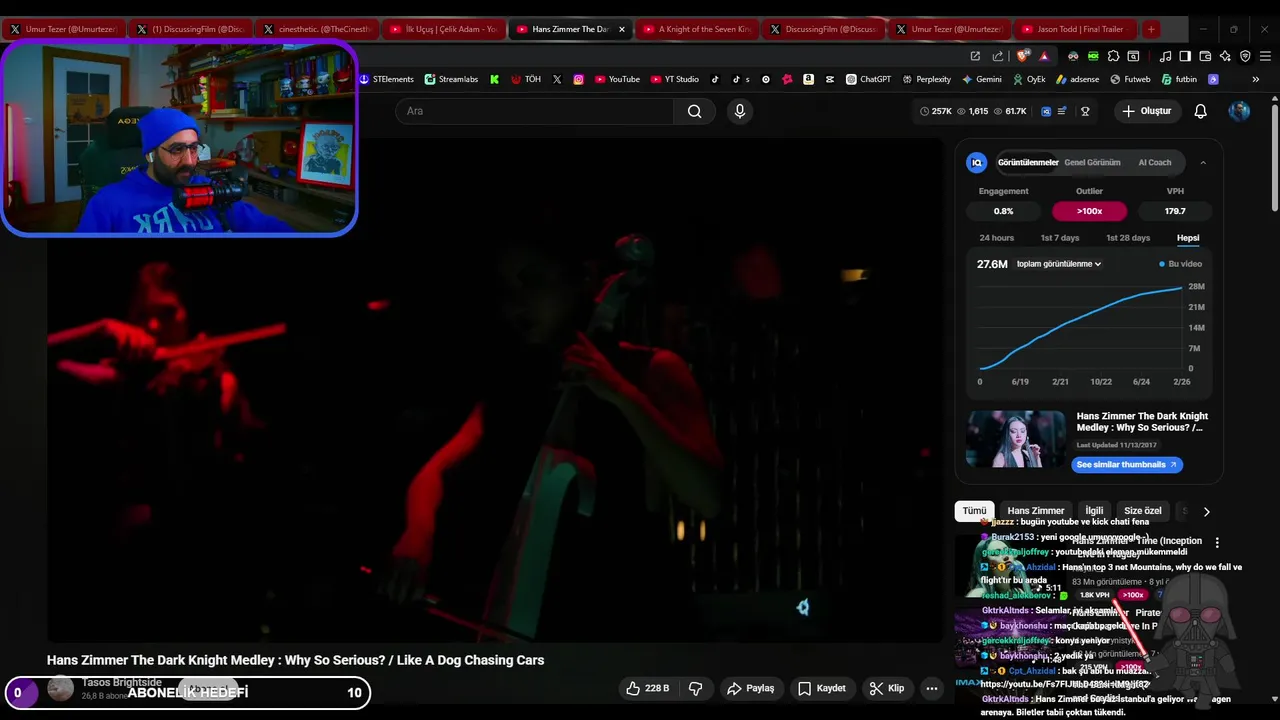Open the Brave Shields lion icon
Image resolution: width=1280 pixels, height=720 pixels.
click(1022, 56)
